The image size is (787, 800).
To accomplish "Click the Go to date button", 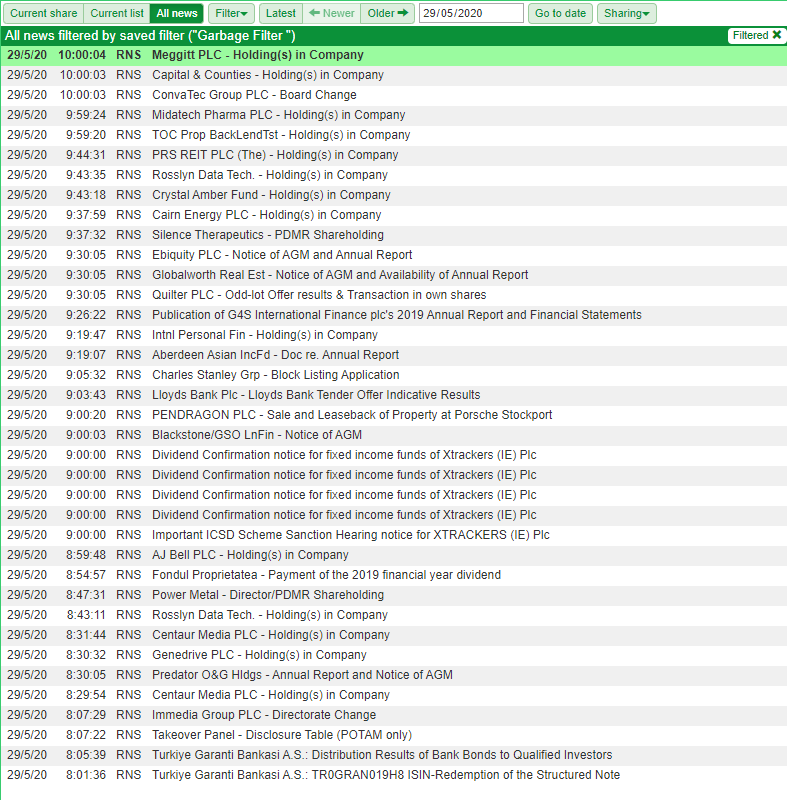I will (x=560, y=13).
